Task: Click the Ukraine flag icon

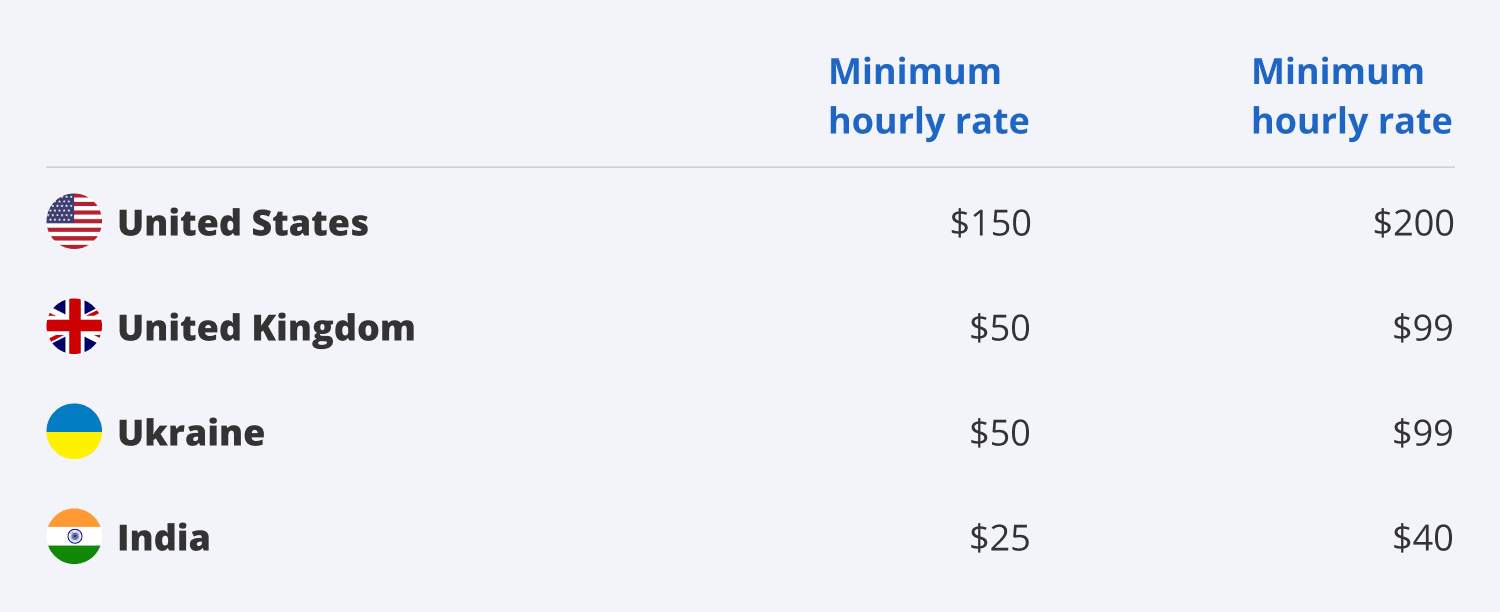Action: [x=74, y=431]
